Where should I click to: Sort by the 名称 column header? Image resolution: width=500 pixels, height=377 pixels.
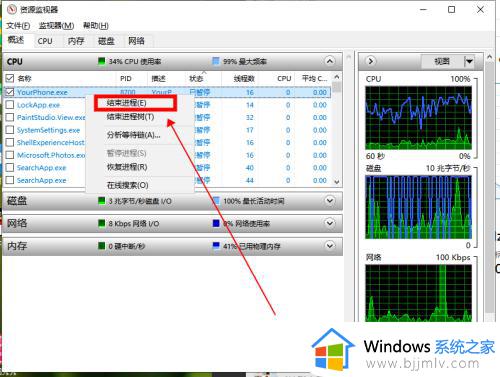24,78
